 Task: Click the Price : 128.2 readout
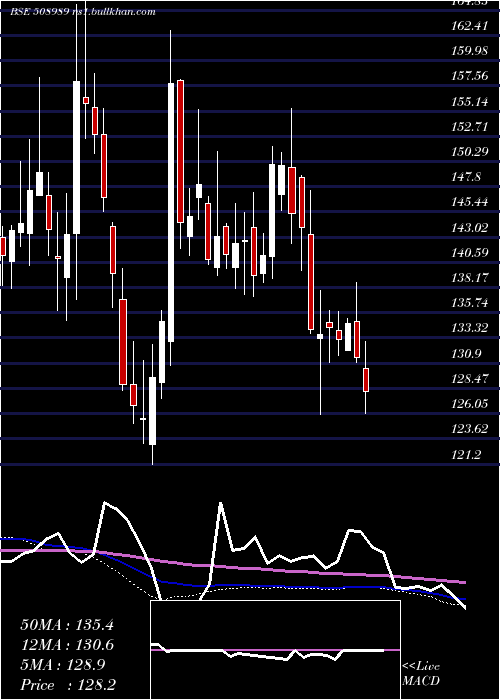click(x=68, y=685)
